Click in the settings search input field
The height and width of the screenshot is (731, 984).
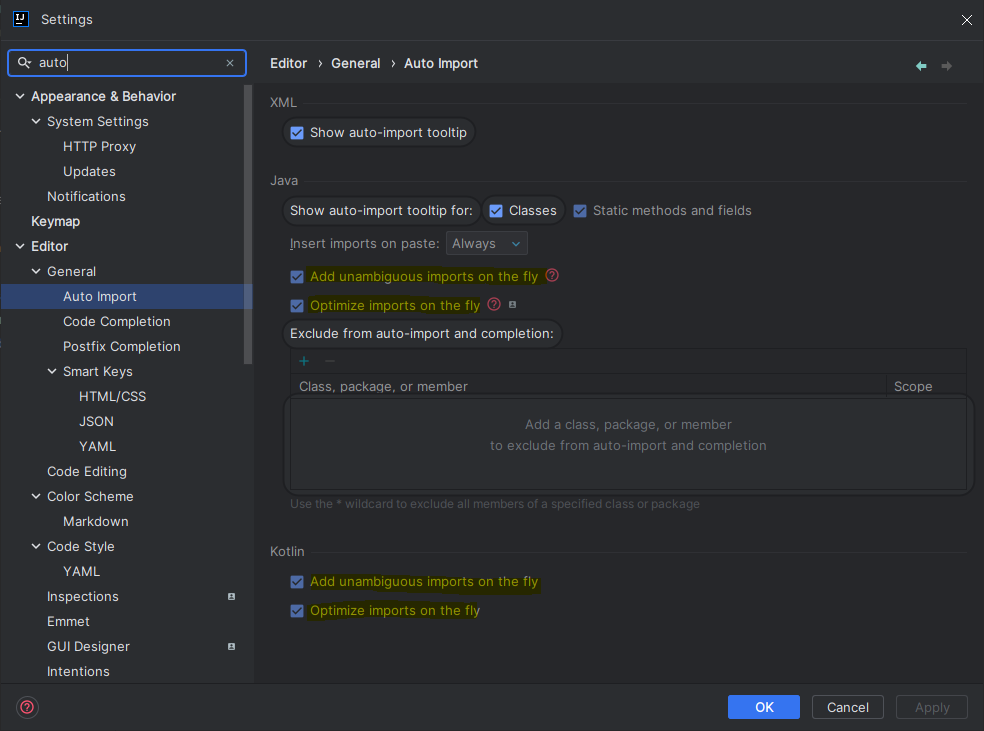tap(129, 63)
